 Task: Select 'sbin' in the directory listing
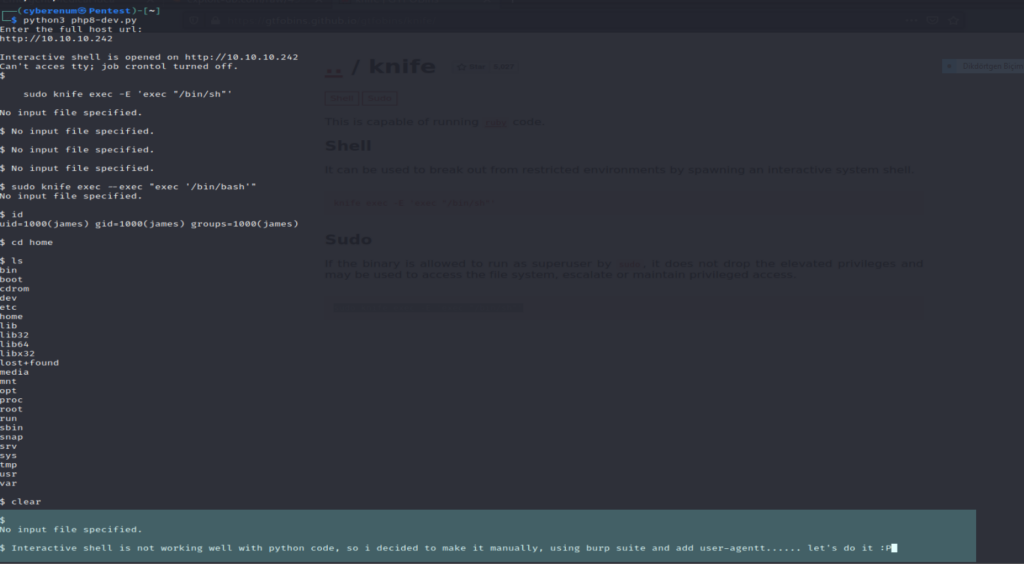coord(11,428)
